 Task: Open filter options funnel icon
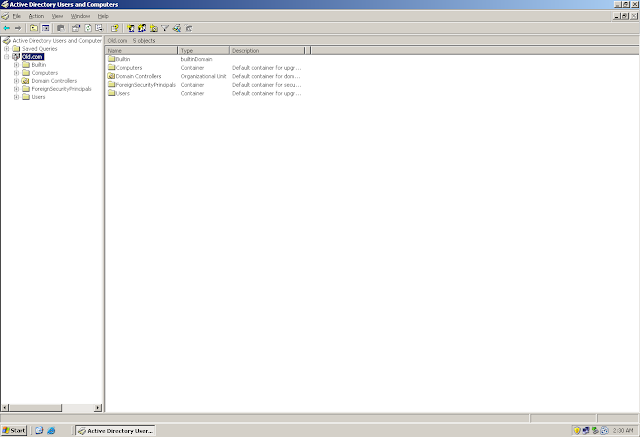coord(165,28)
